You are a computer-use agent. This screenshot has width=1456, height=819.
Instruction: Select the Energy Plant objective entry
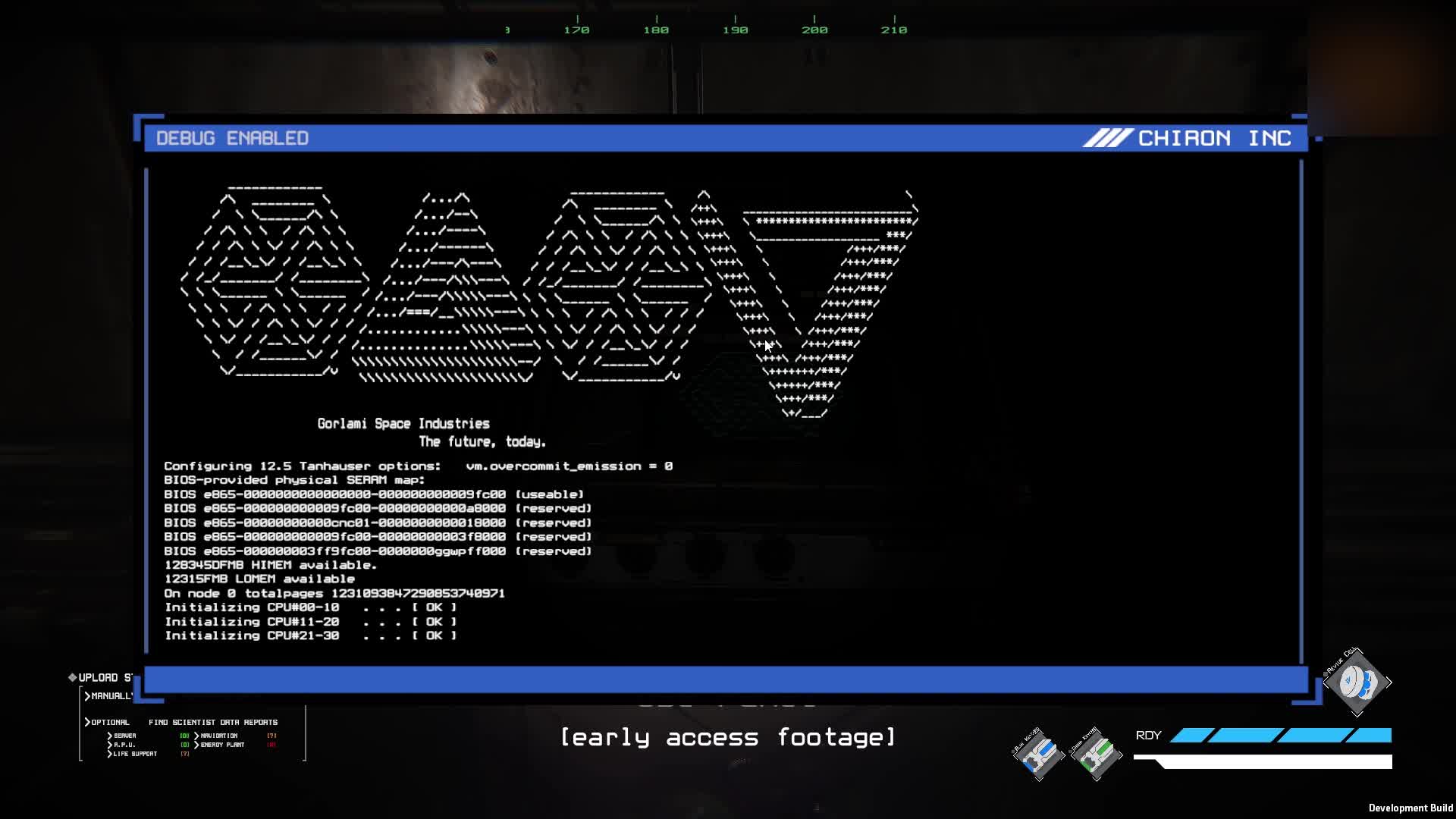219,745
